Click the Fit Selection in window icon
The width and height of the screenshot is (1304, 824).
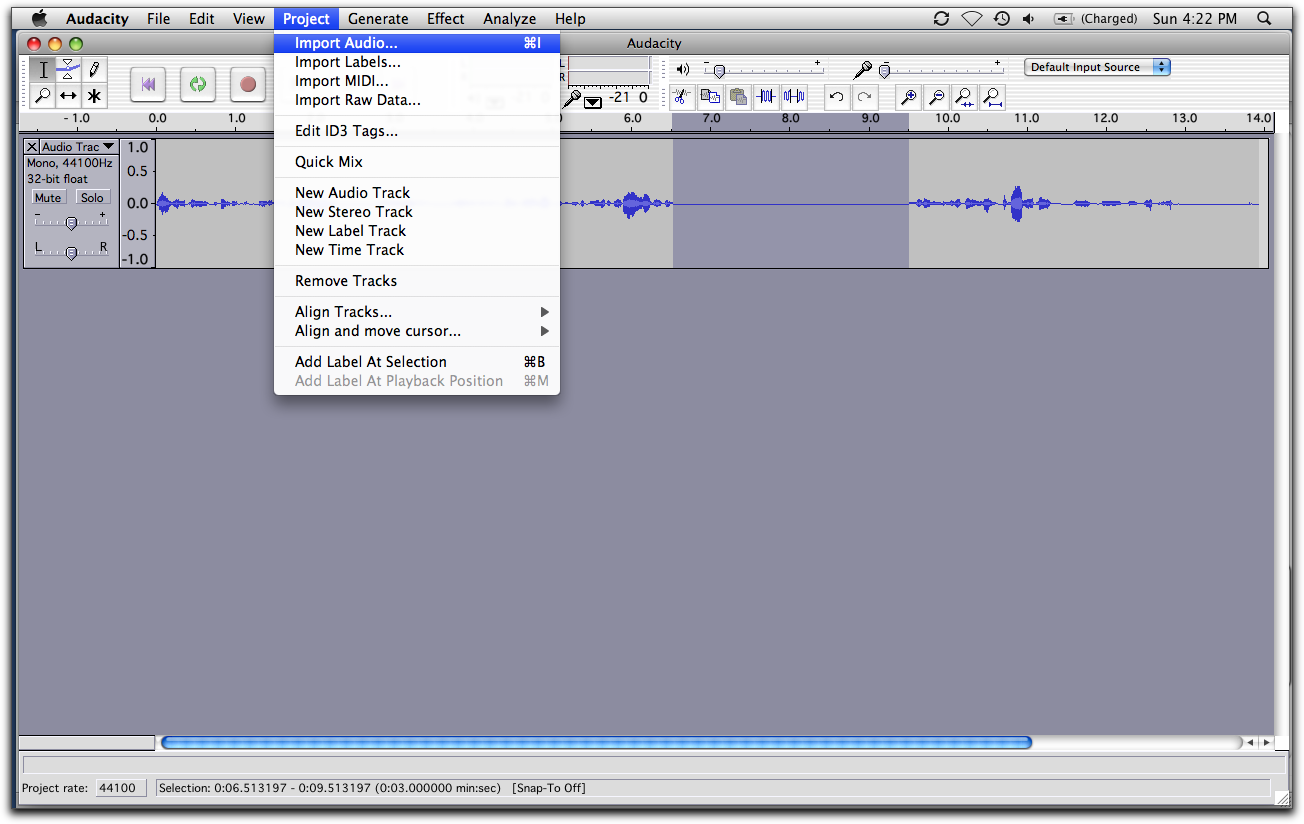point(965,97)
